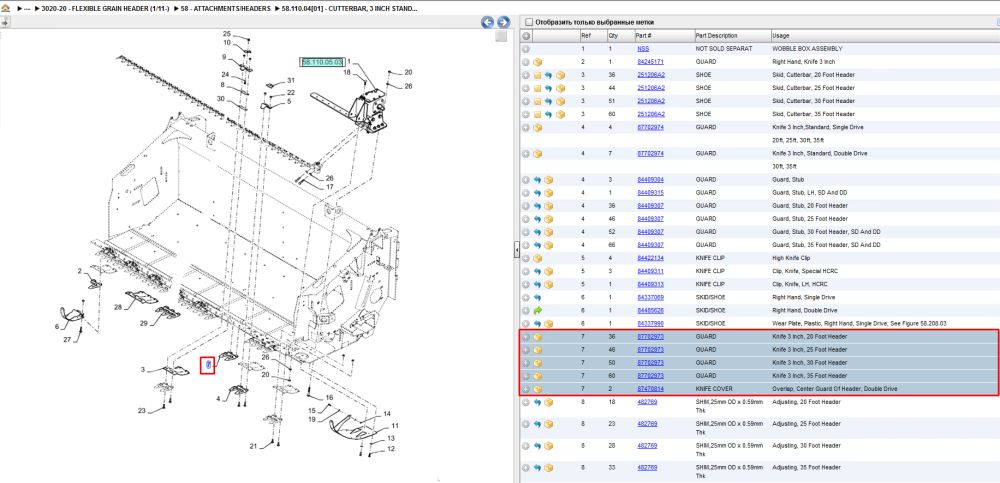The width and height of the screenshot is (1000, 483).
Task: Open breadcrumb '58.110.04[01] - CUTTERBAR, 3 INCH STAND...'
Action: [x=350, y=9]
